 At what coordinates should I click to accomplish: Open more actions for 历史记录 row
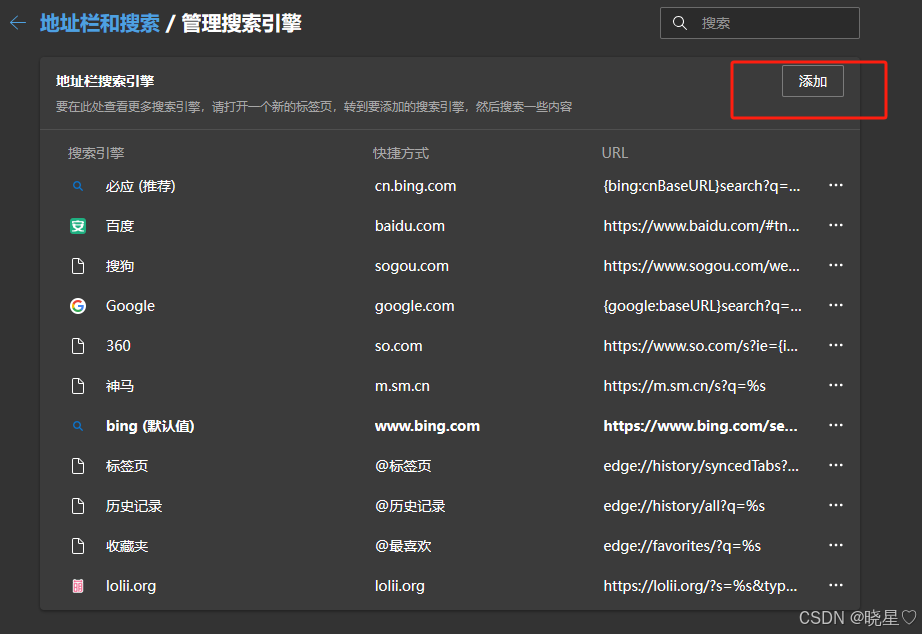click(x=836, y=505)
